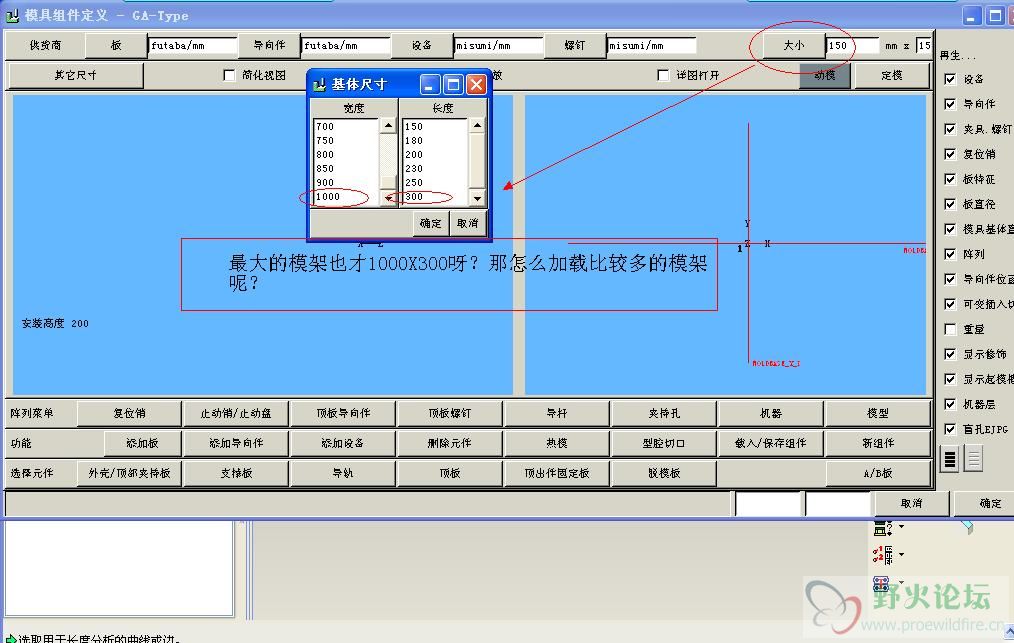The image size is (1014, 643).
Task: Click the red and blue ejector pin icon
Action: point(881,583)
